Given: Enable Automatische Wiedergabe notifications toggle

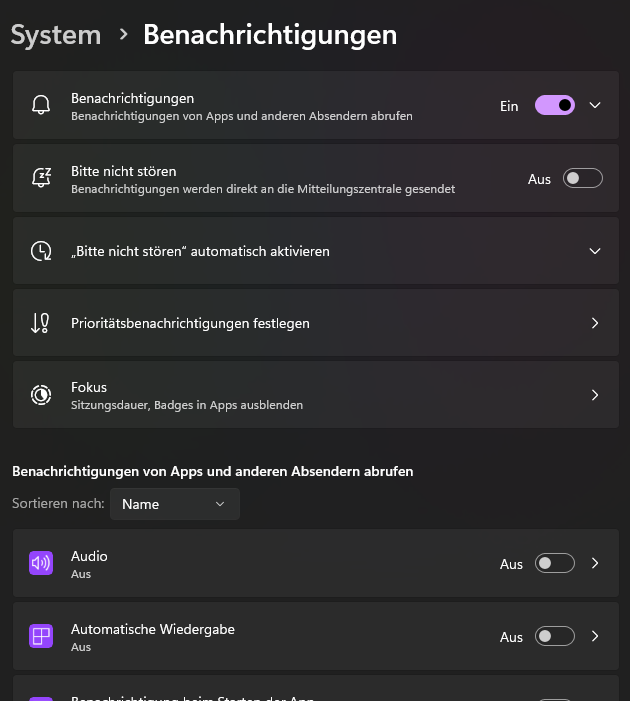Looking at the screenshot, I should tap(555, 637).
